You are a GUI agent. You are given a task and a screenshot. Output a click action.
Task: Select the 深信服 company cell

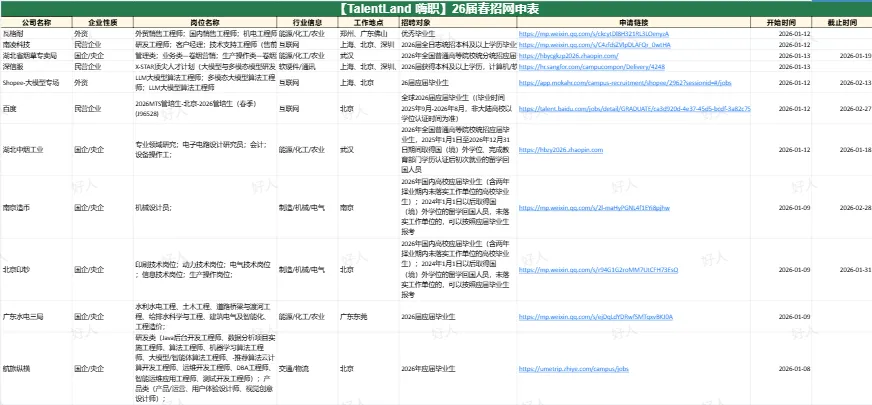tap(36, 67)
